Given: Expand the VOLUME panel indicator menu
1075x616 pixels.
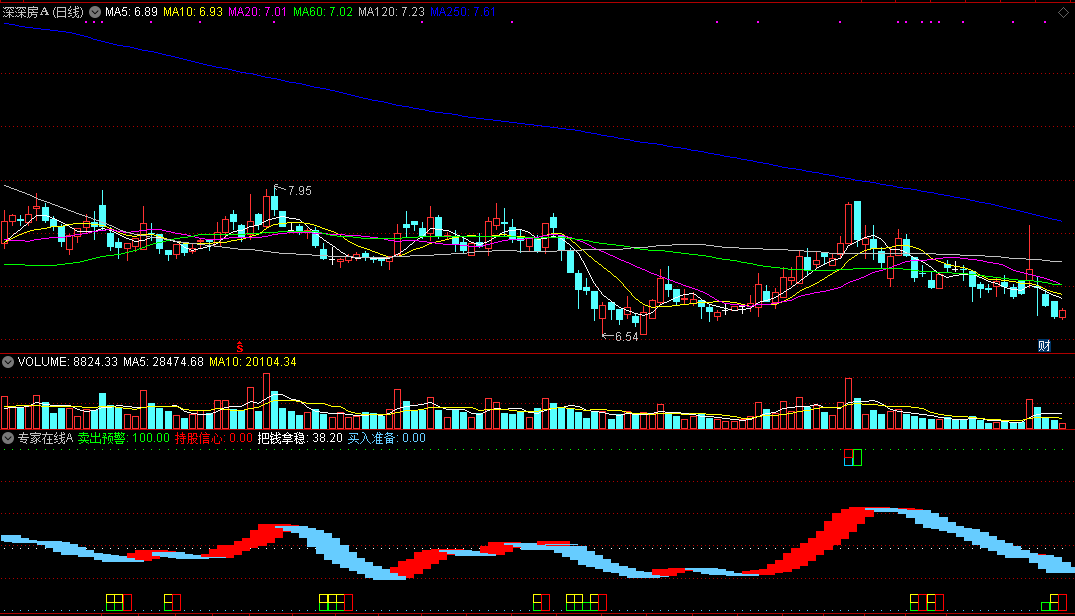Looking at the screenshot, I should click(8, 362).
